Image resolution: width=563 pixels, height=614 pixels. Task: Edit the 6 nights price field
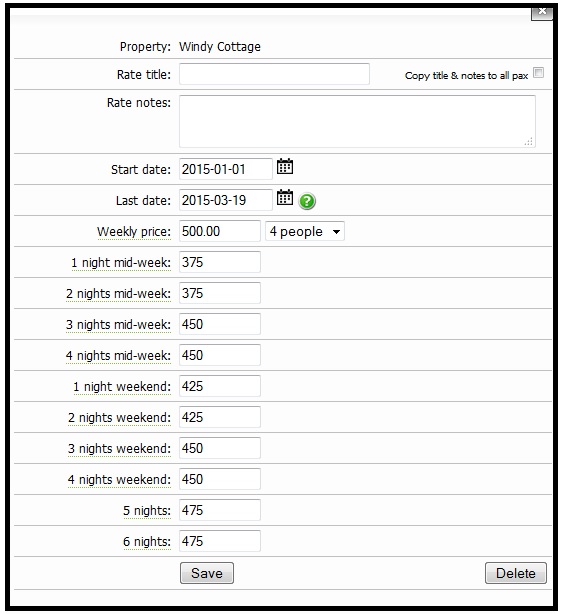[x=220, y=541]
